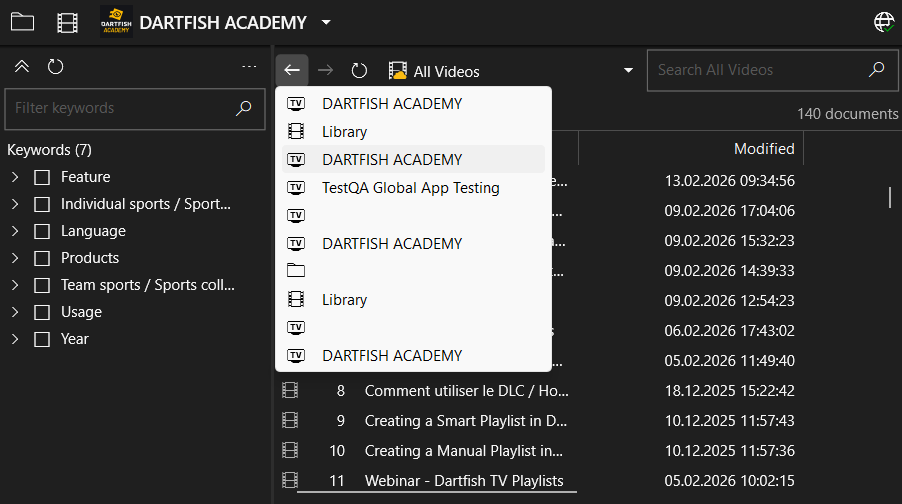This screenshot has width=902, height=504.
Task: Click modified date 13.02.2026 09:34:56
Action: (x=729, y=181)
